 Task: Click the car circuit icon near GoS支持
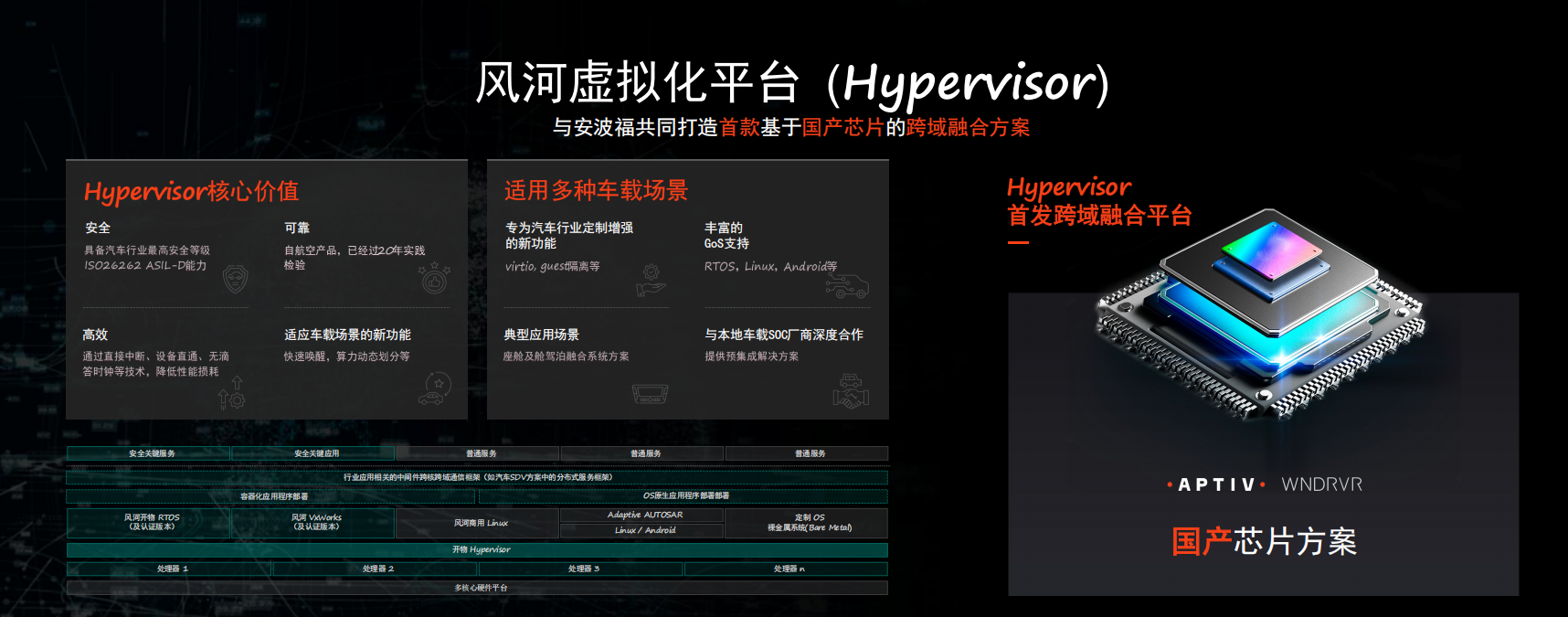847,287
